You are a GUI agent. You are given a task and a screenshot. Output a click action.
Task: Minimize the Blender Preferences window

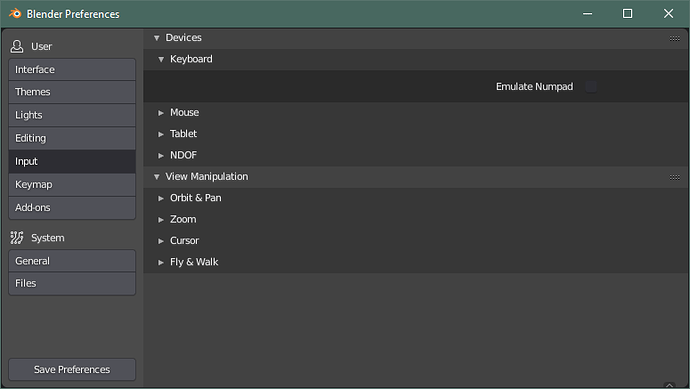(x=587, y=14)
